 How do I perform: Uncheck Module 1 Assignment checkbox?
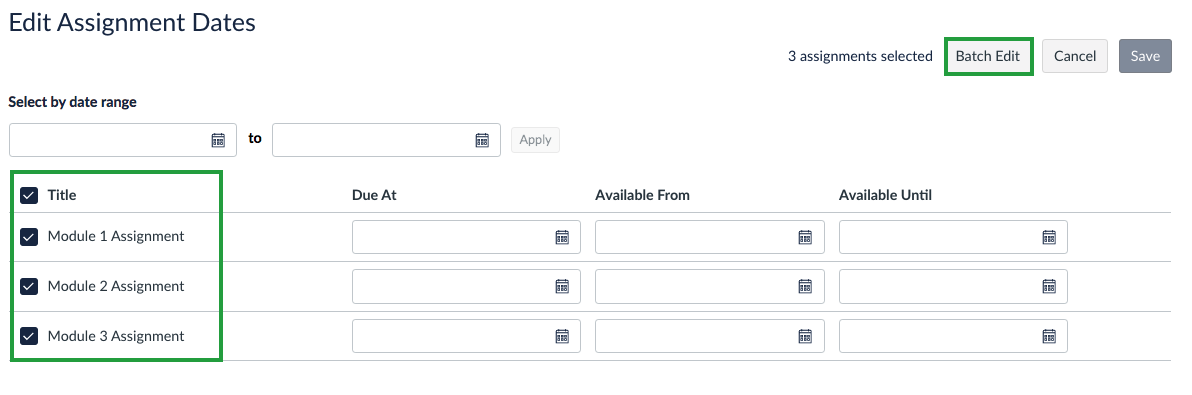click(29, 236)
